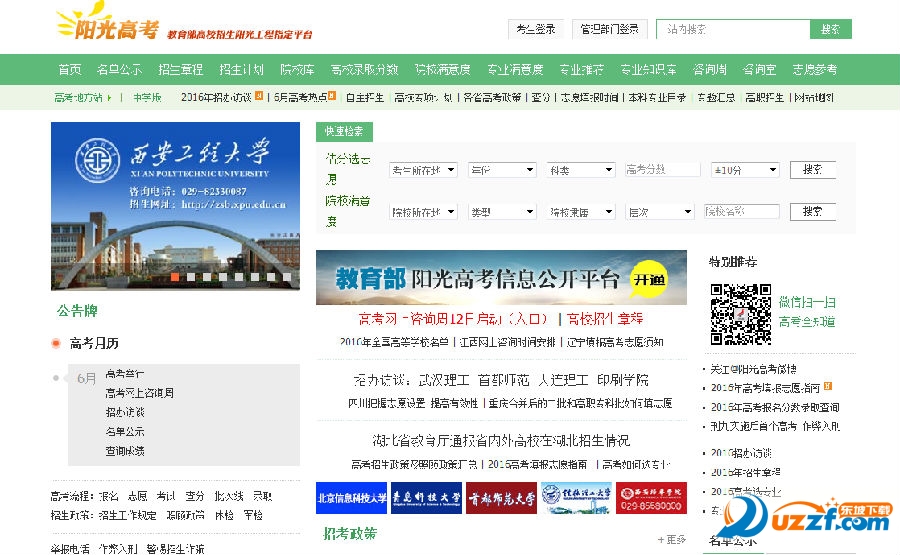The height and width of the screenshot is (555, 900).
Task: Open 院校库 in the navigation bar
Action: point(297,69)
